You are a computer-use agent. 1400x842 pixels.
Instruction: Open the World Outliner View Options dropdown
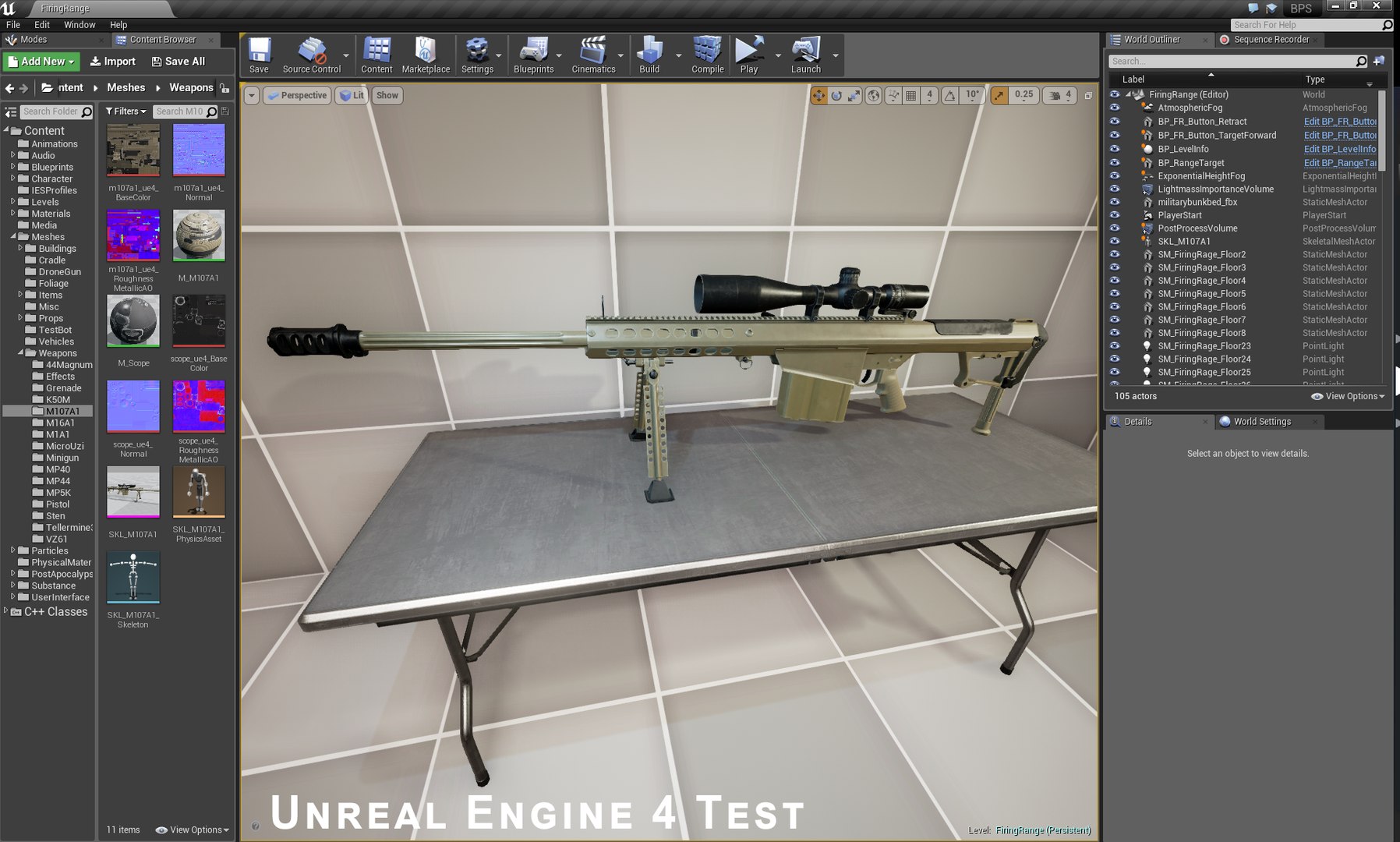(x=1348, y=396)
